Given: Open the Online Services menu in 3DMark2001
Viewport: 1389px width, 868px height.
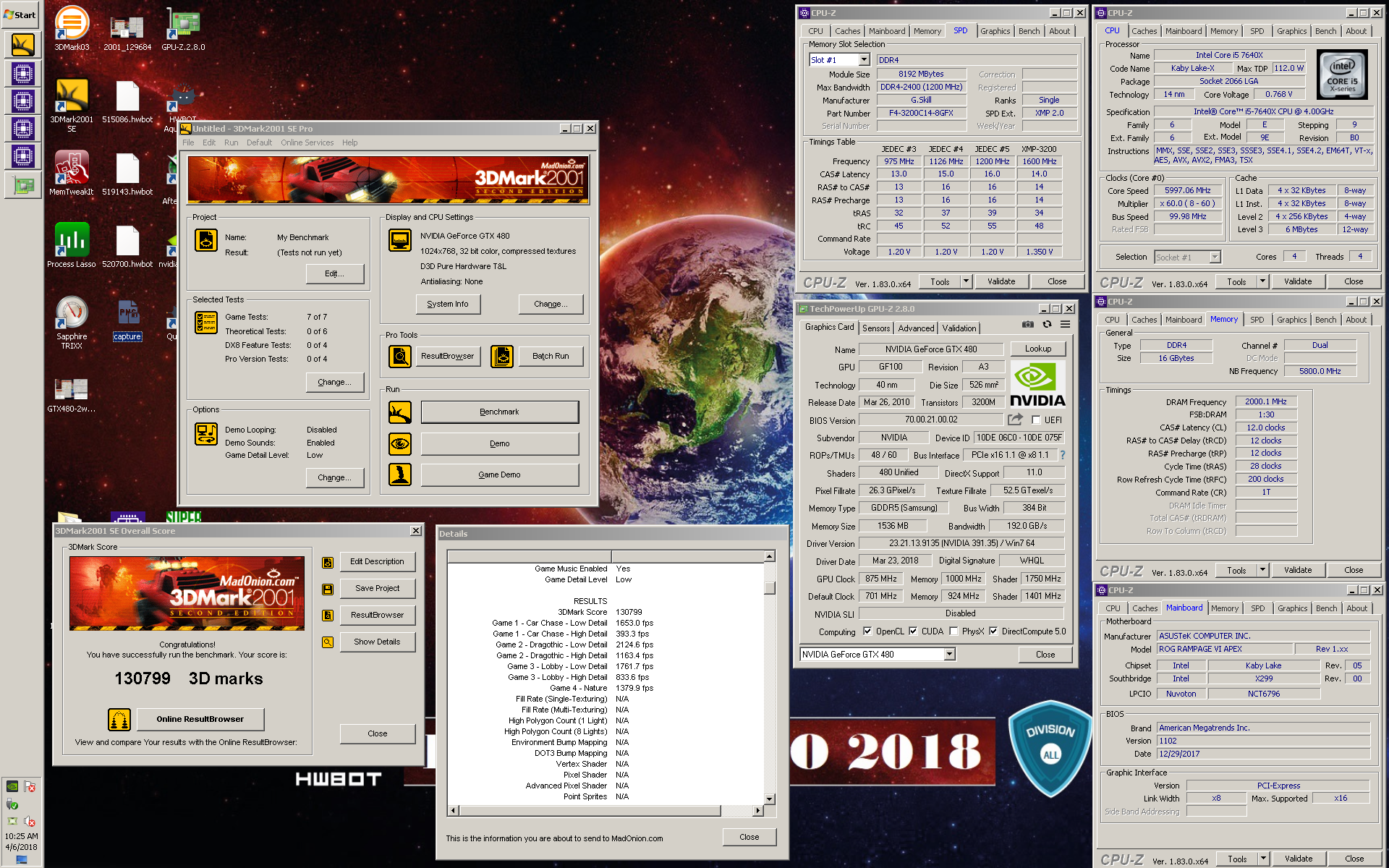Looking at the screenshot, I should pyautogui.click(x=307, y=142).
